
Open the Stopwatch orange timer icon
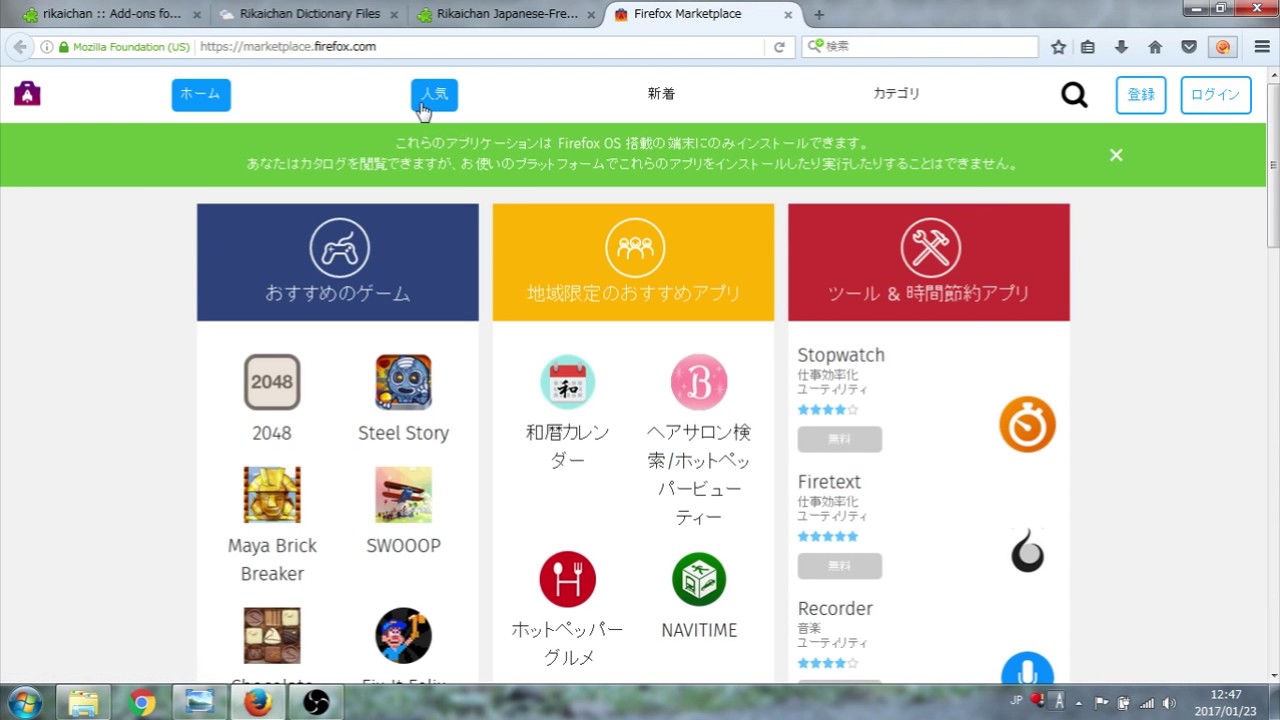point(1027,424)
